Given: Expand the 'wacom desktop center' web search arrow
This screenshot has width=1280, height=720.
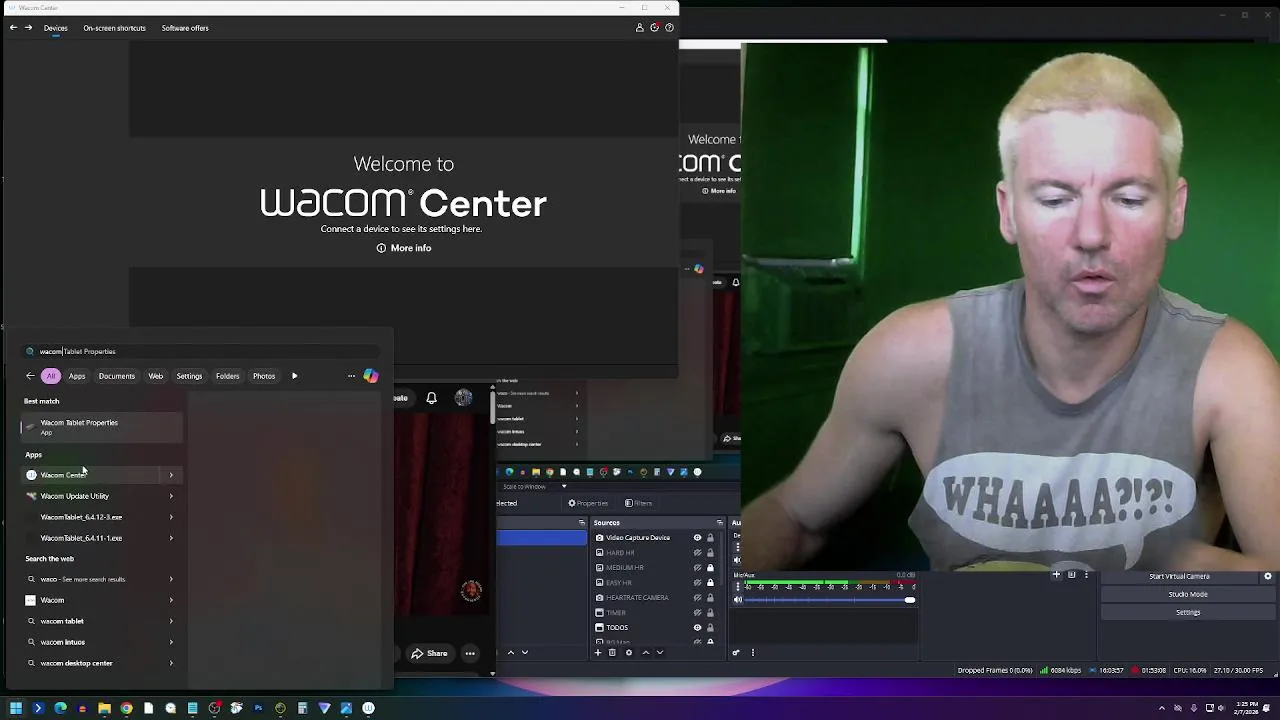Looking at the screenshot, I should click(171, 663).
